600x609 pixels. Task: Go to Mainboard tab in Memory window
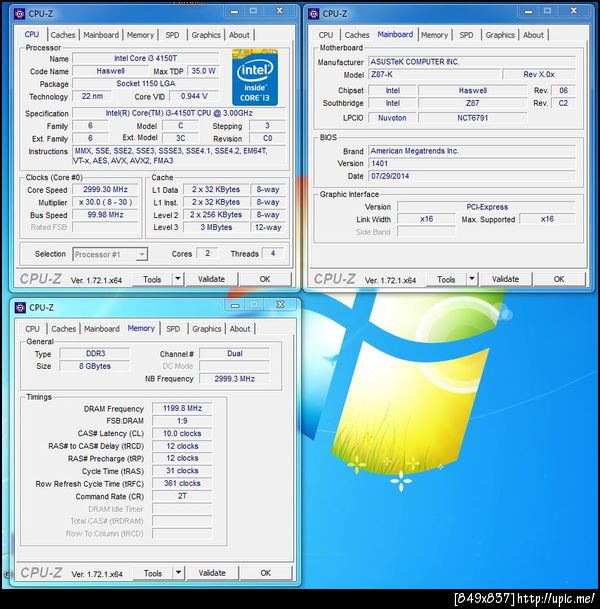pyautogui.click(x=102, y=329)
